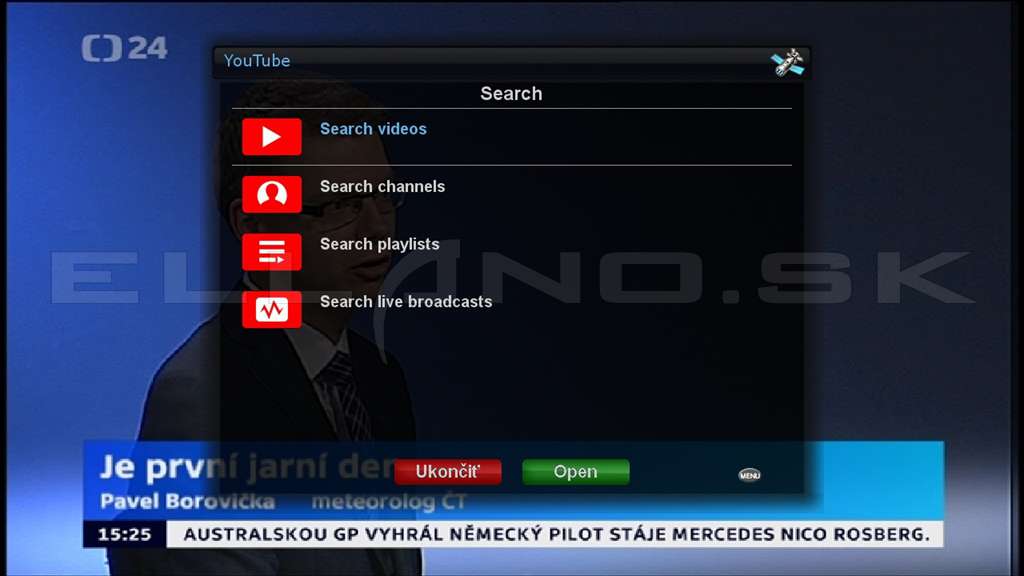Select the Search channels entry
This screenshot has height=576, width=1024.
(511, 194)
